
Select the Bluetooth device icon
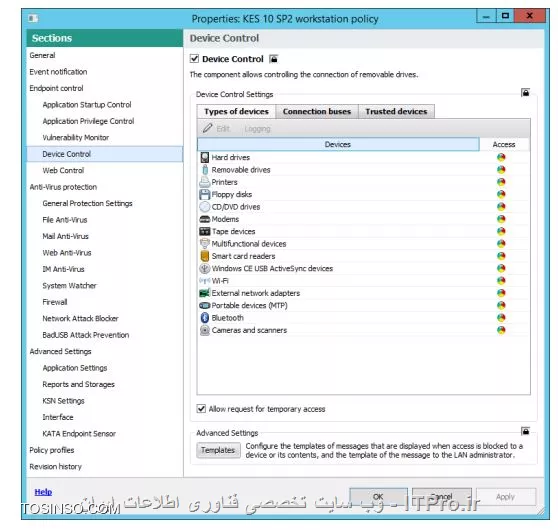205,318
